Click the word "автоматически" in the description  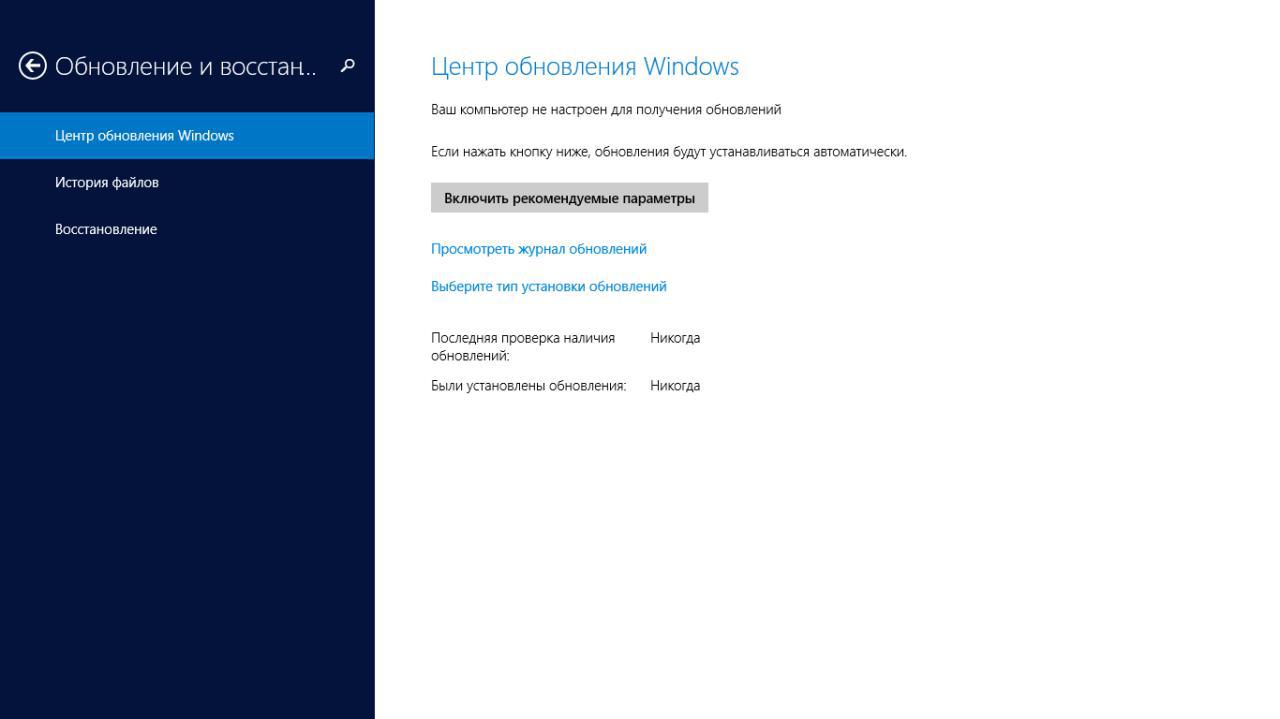860,152
